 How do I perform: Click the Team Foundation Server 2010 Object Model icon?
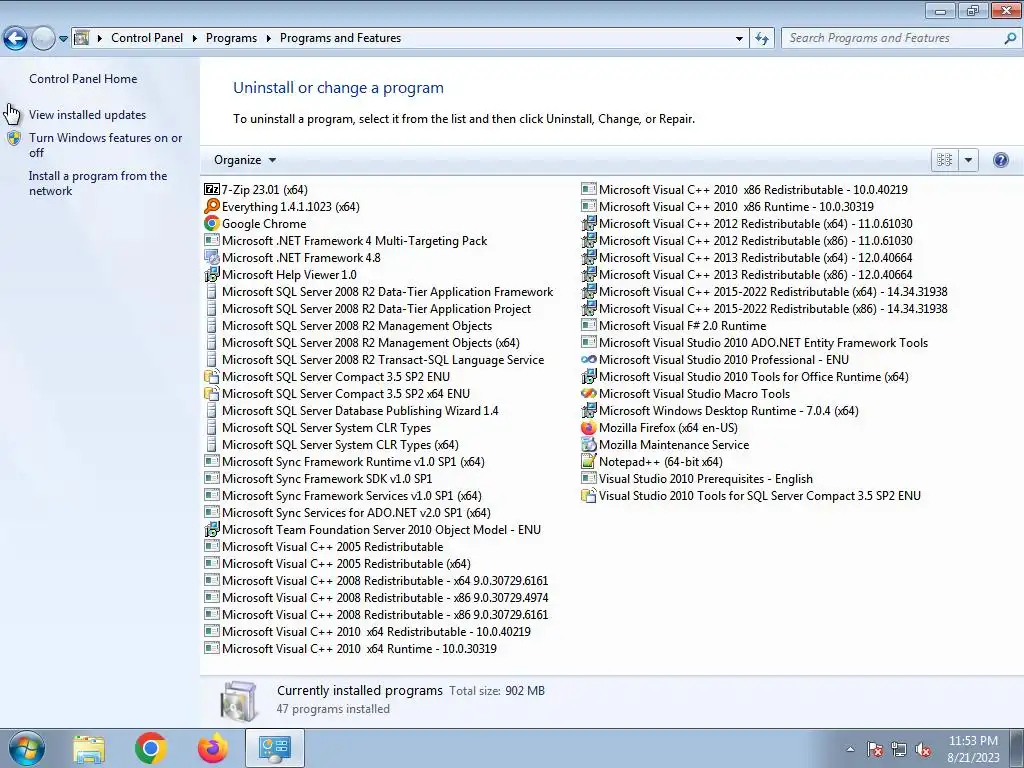click(212, 530)
